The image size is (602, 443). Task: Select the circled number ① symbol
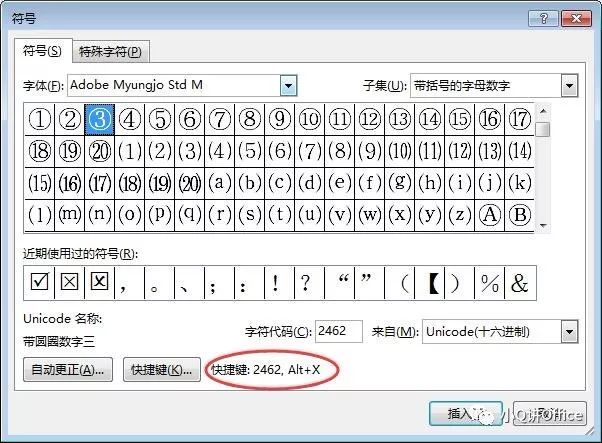click(x=40, y=119)
